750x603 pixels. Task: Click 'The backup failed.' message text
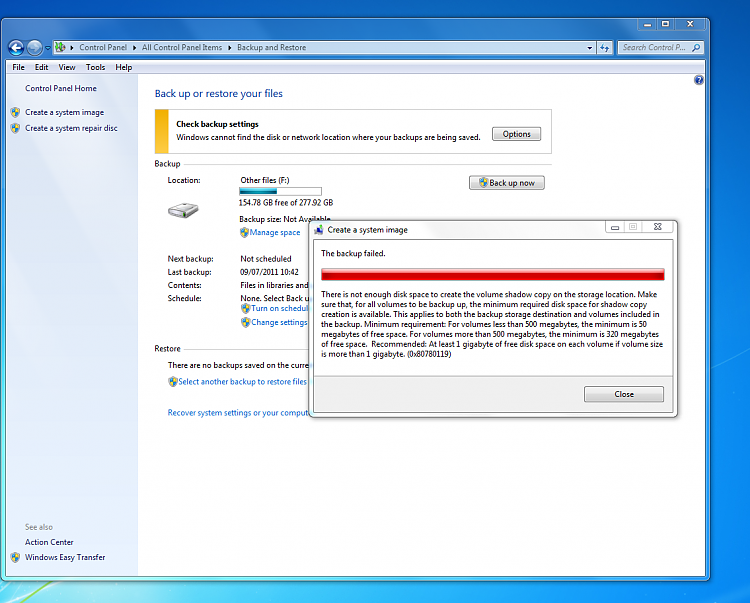click(353, 253)
